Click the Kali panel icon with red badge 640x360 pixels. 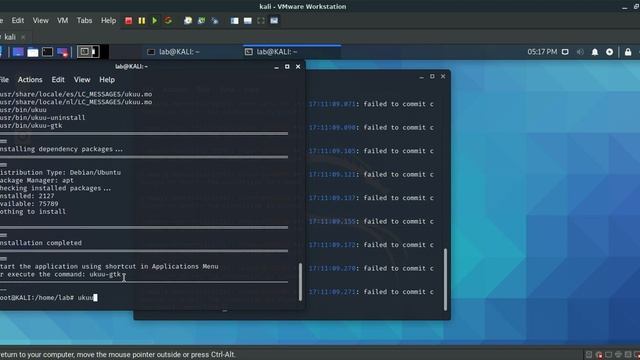coord(62,52)
